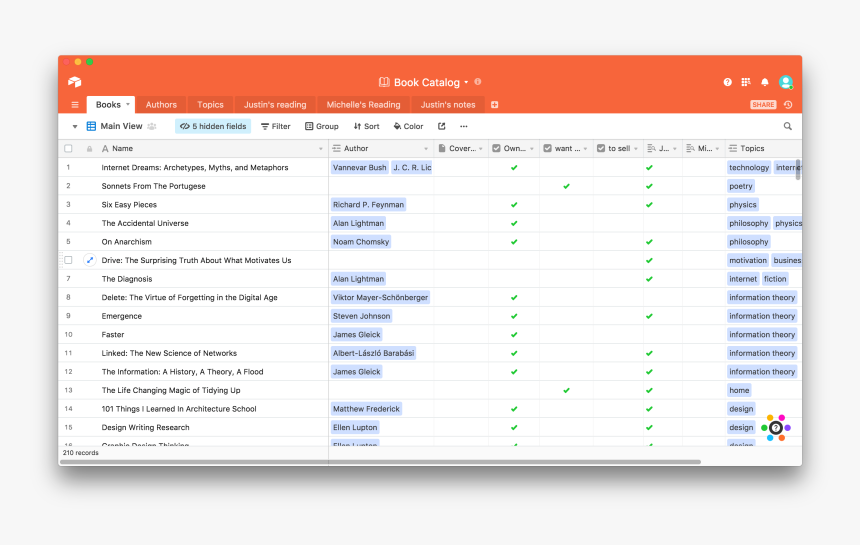This screenshot has width=860, height=545.
Task: Click the collaborators icon next to Main View
Action: pos(152,126)
